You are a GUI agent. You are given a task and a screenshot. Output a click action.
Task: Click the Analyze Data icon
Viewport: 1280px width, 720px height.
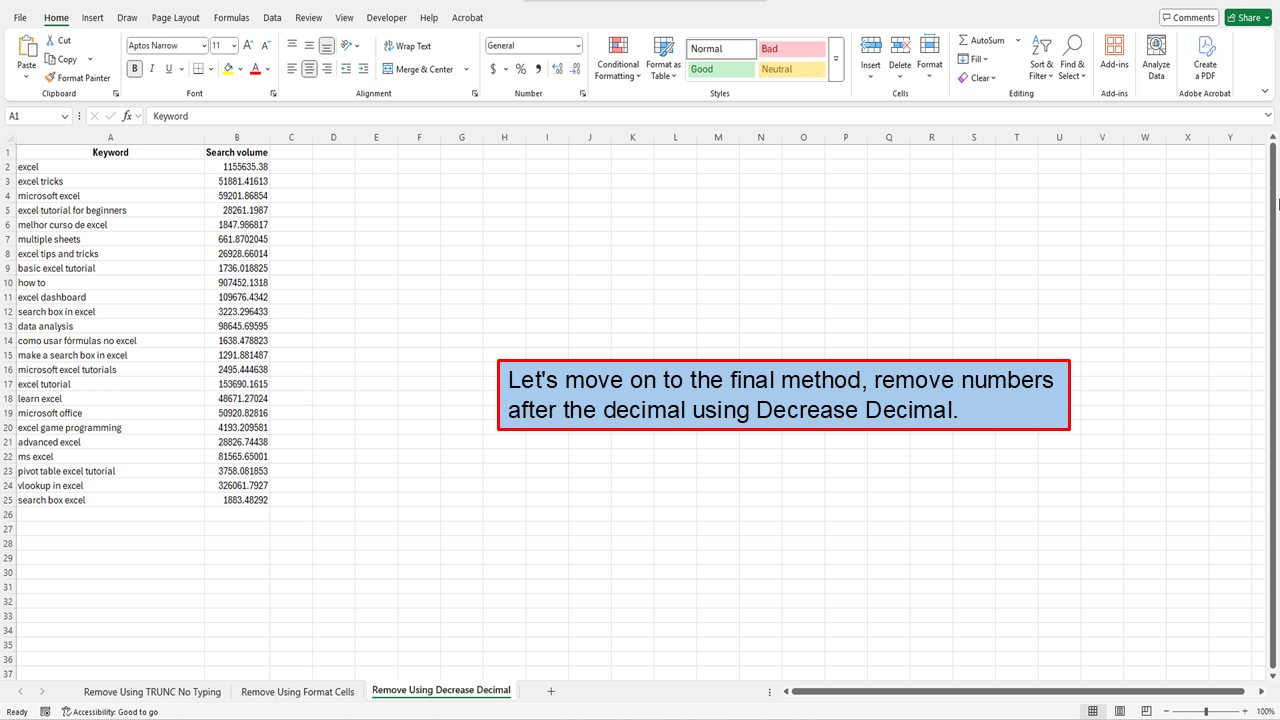1156,55
